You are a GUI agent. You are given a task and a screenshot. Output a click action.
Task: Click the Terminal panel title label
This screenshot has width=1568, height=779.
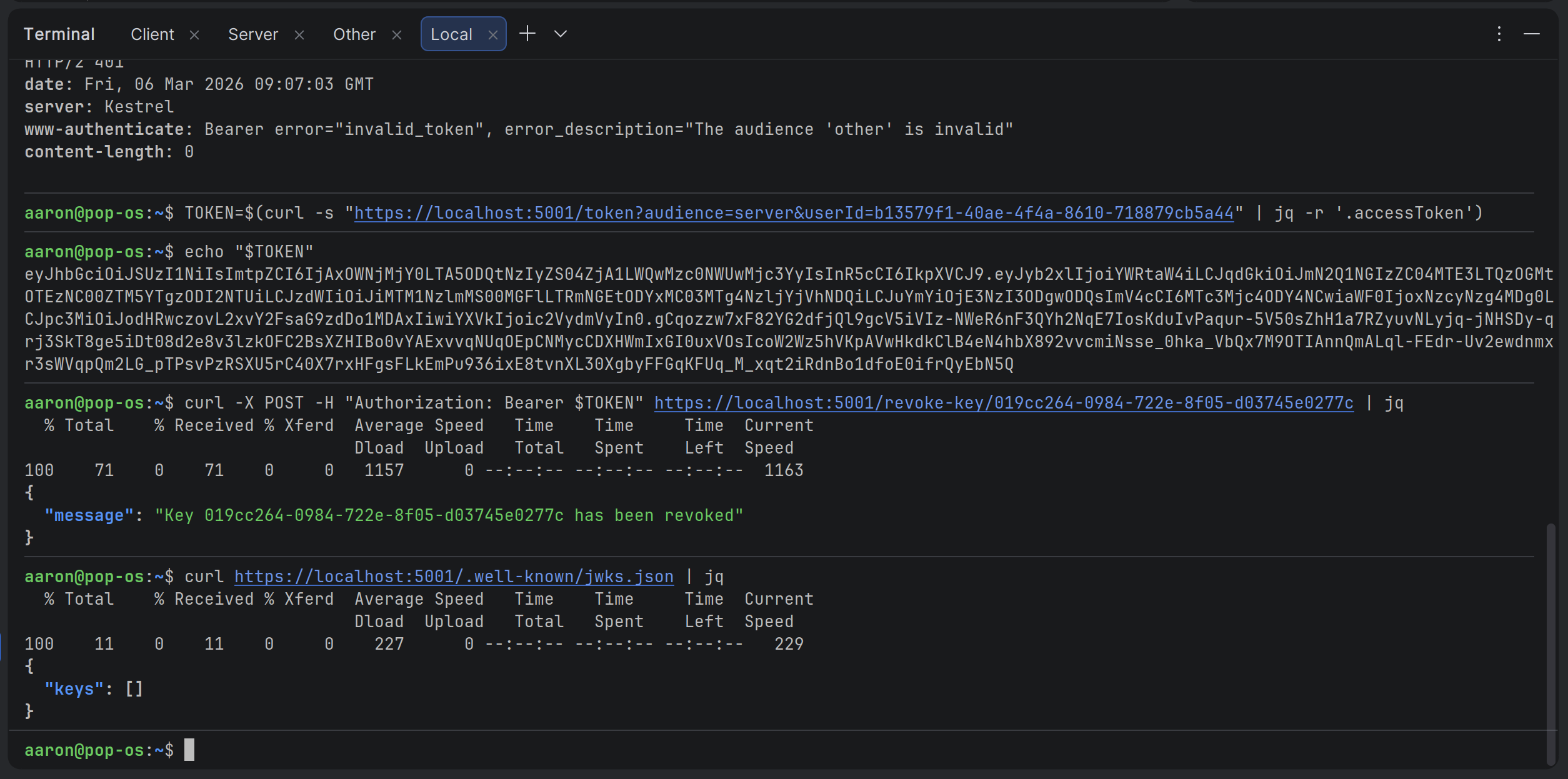[x=59, y=34]
